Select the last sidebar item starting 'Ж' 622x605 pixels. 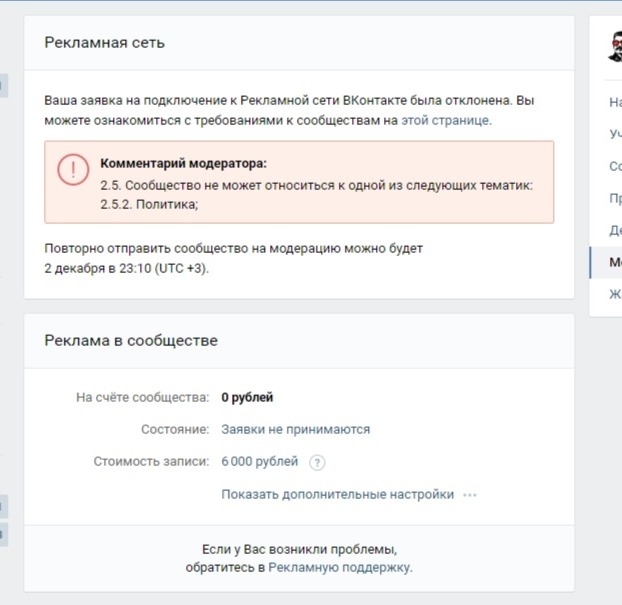(615, 294)
